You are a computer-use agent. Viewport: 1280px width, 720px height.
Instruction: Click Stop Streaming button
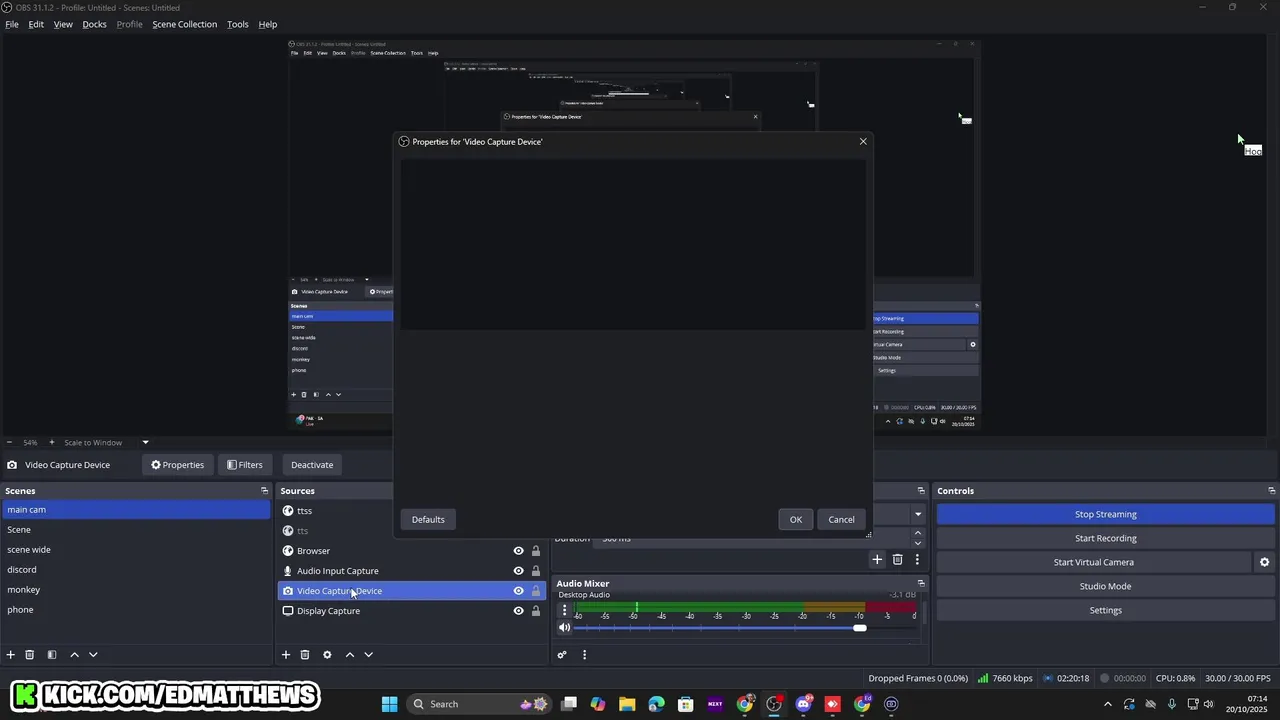click(x=1105, y=514)
